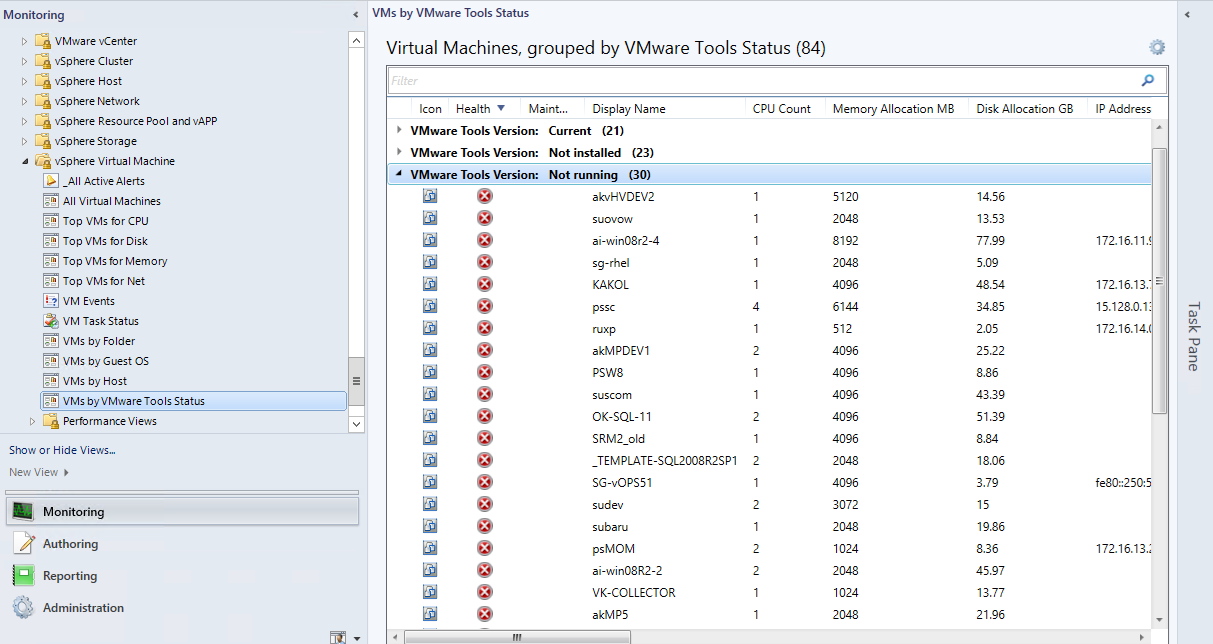Expand the vSphere Host folder
The height and width of the screenshot is (644, 1213).
pyautogui.click(x=25, y=81)
